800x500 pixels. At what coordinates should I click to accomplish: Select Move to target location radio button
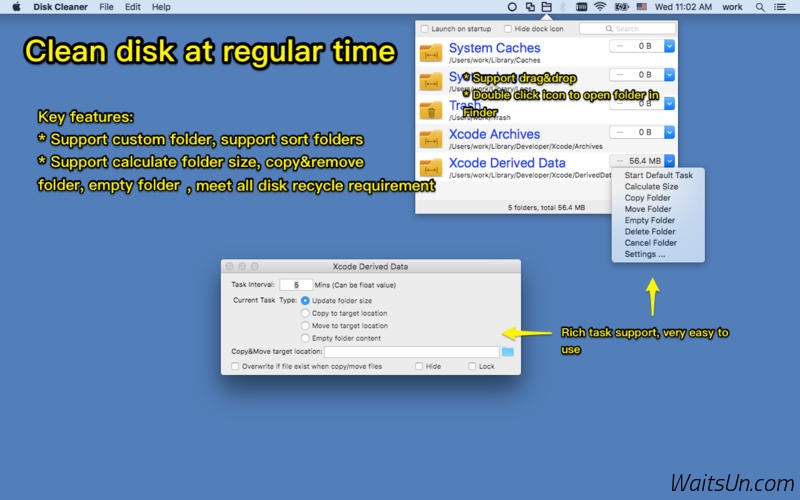(305, 326)
